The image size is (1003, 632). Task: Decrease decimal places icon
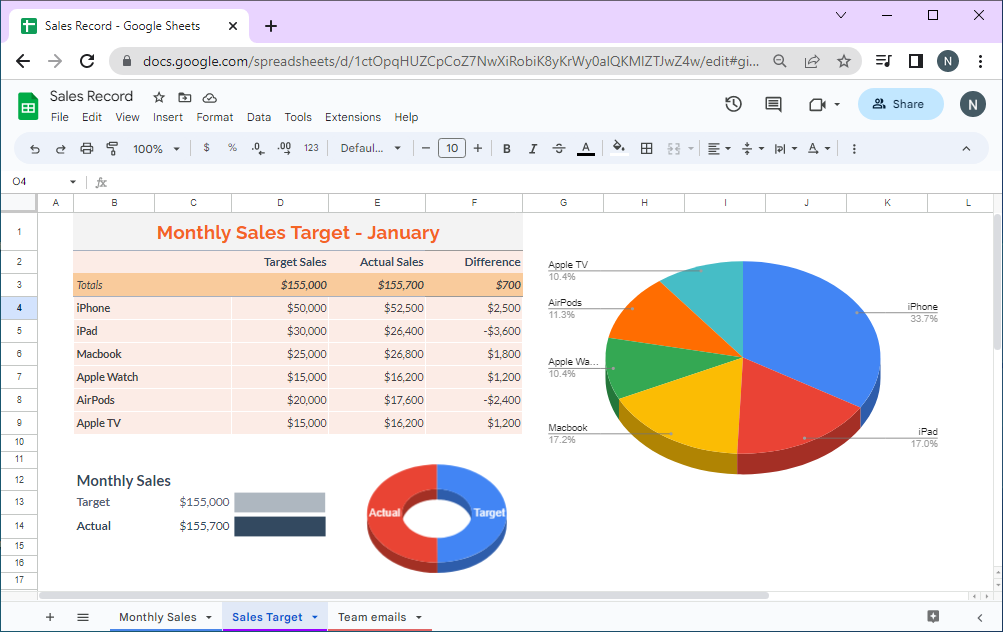coord(258,148)
